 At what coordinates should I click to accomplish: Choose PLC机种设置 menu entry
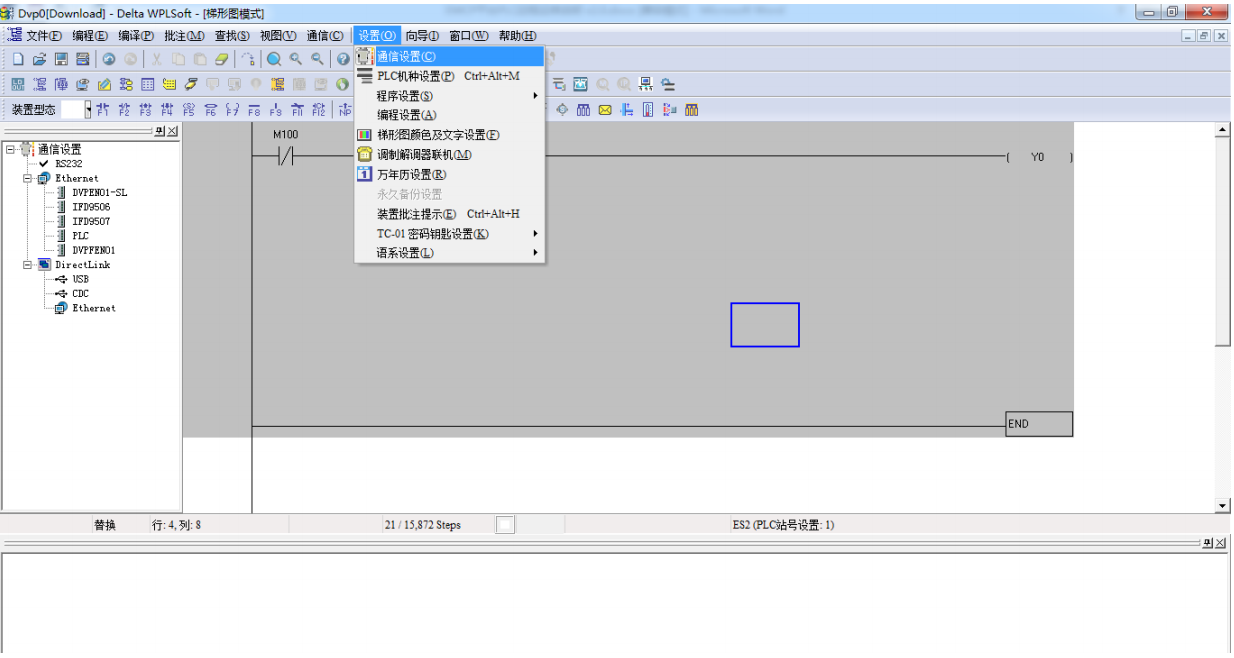click(x=449, y=76)
